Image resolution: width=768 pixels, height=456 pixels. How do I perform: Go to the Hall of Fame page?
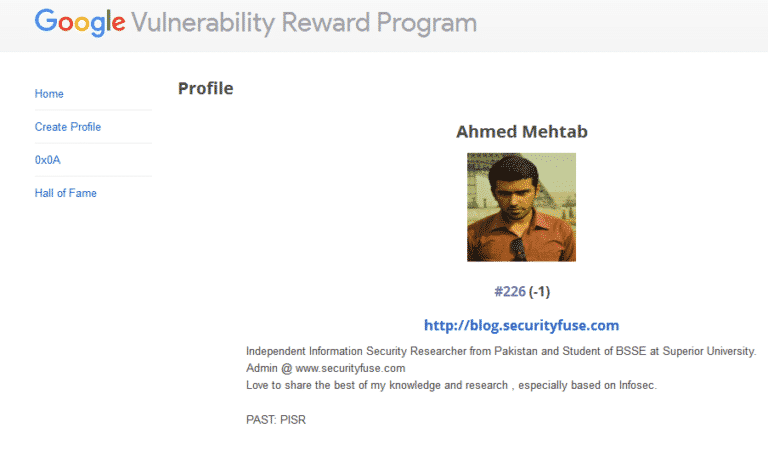pyautogui.click(x=66, y=193)
